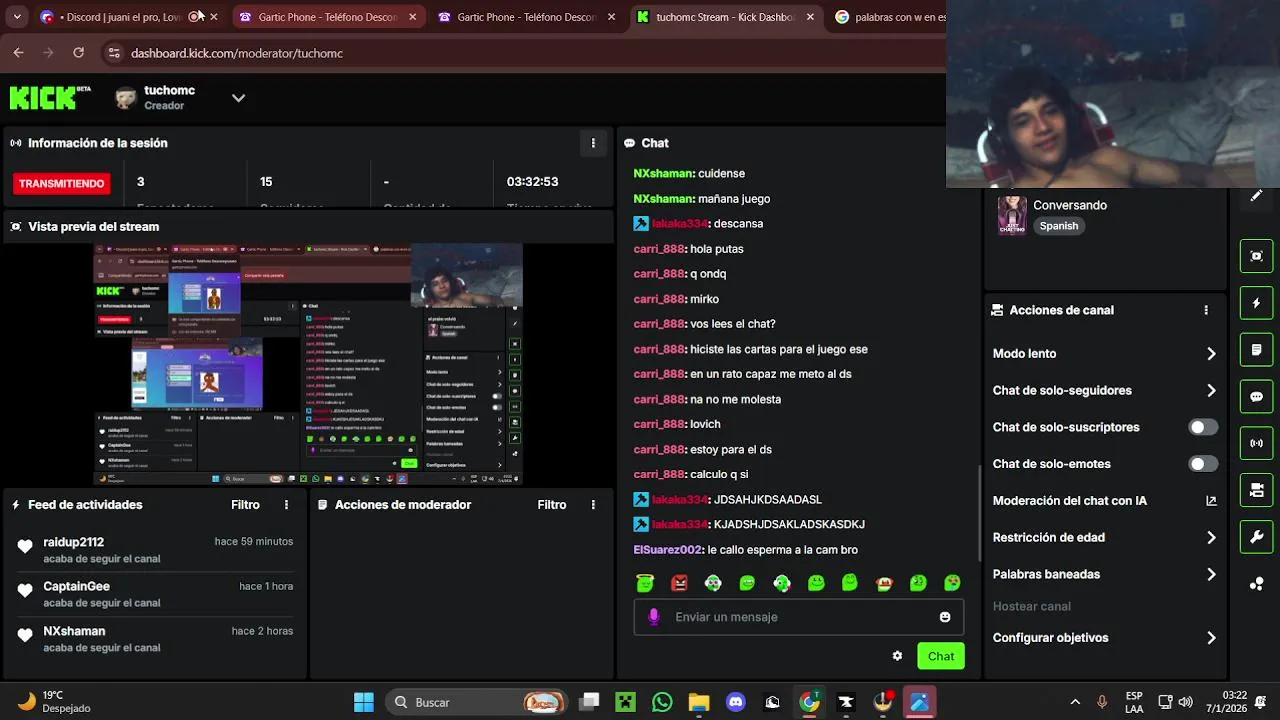The width and height of the screenshot is (1280, 720).
Task: Click the pencil edit icon beside stream info
Action: pyautogui.click(x=1257, y=195)
